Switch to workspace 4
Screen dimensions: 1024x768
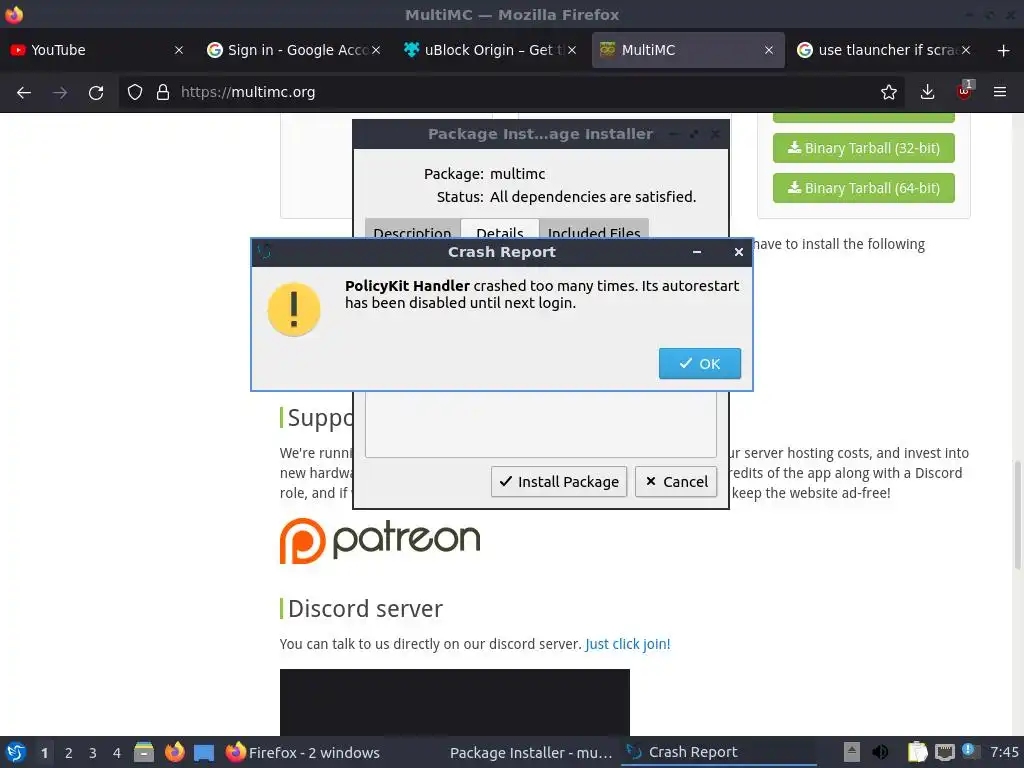point(117,753)
